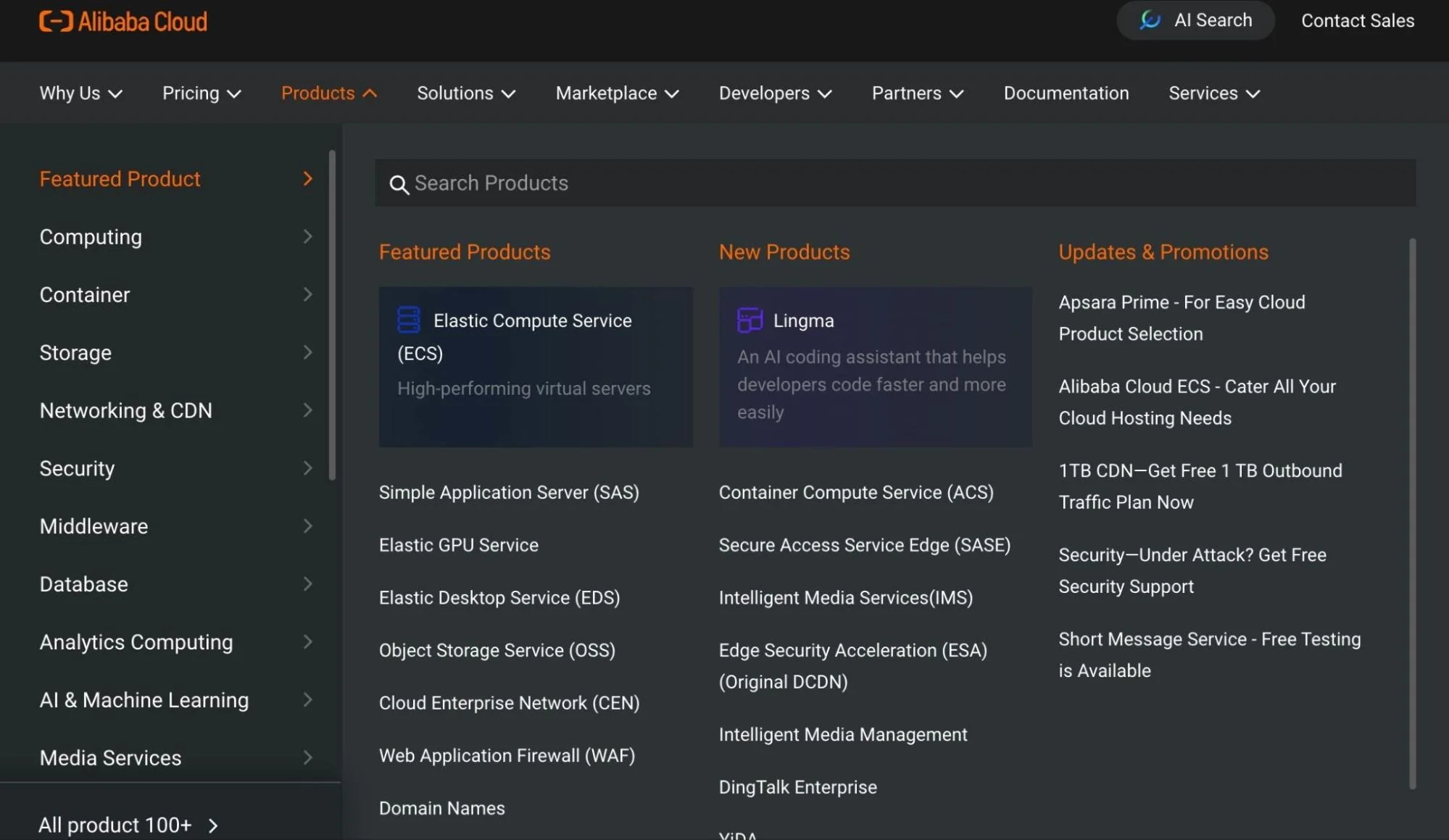Select Media Services in the sidebar

[x=110, y=758]
